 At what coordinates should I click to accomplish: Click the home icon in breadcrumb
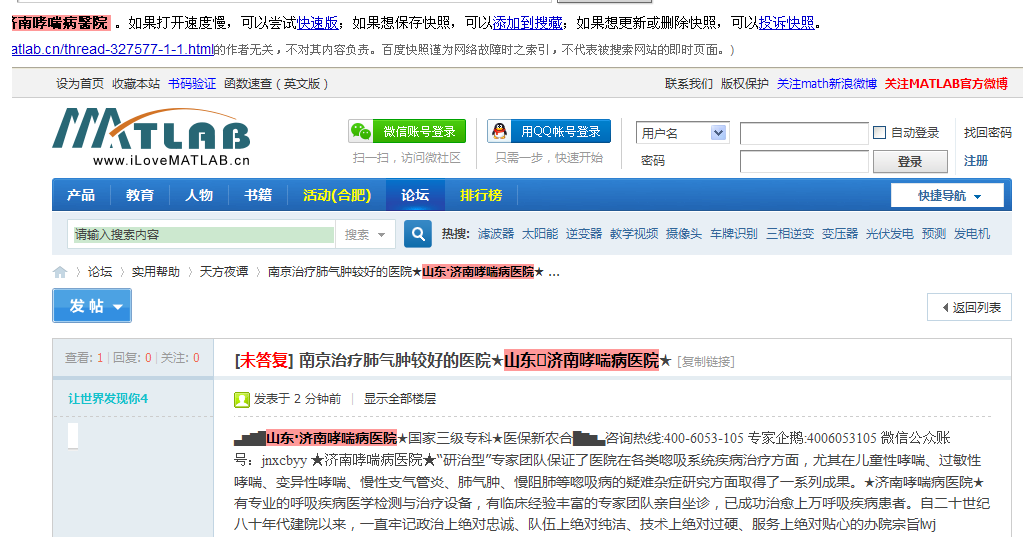[60, 272]
